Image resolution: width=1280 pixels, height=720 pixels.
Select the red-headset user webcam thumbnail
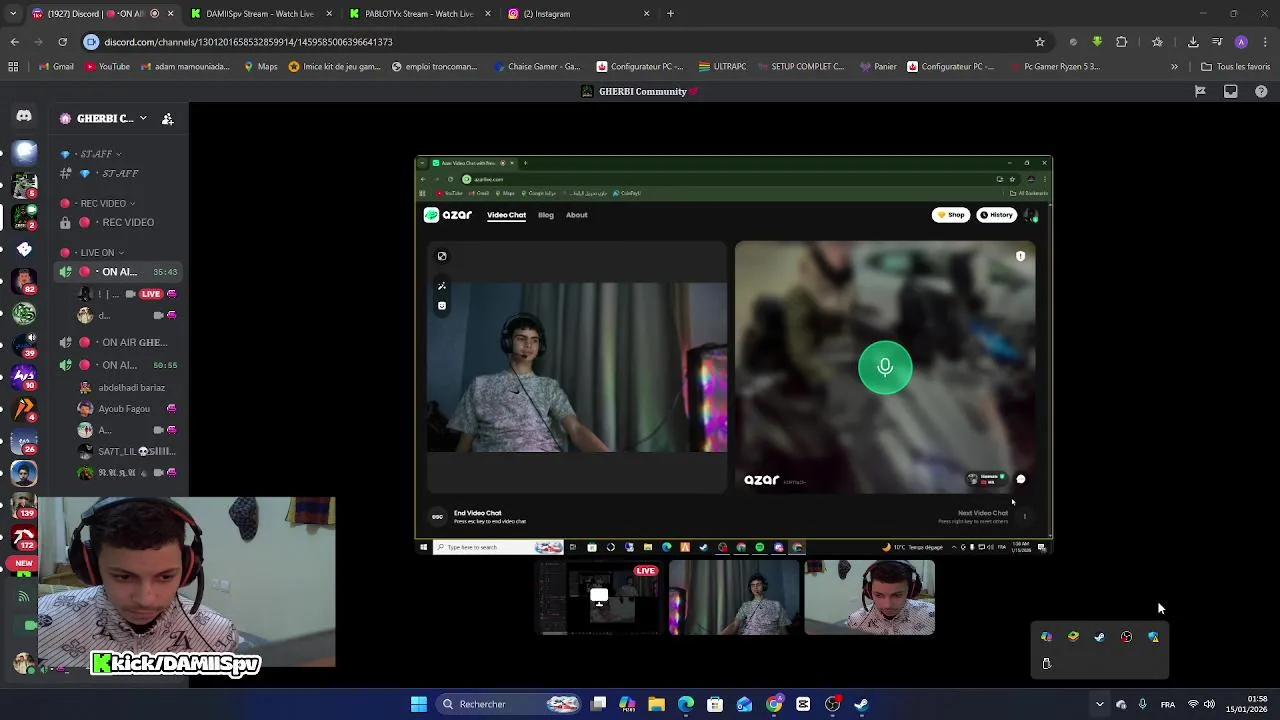tap(870, 597)
